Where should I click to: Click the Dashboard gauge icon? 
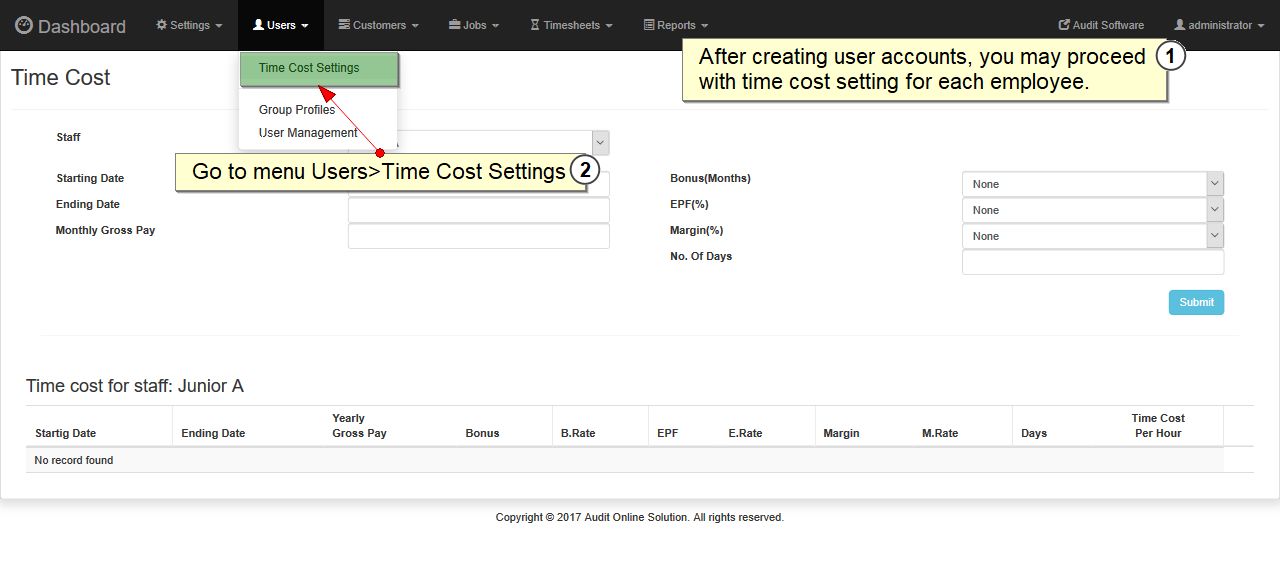pos(24,26)
